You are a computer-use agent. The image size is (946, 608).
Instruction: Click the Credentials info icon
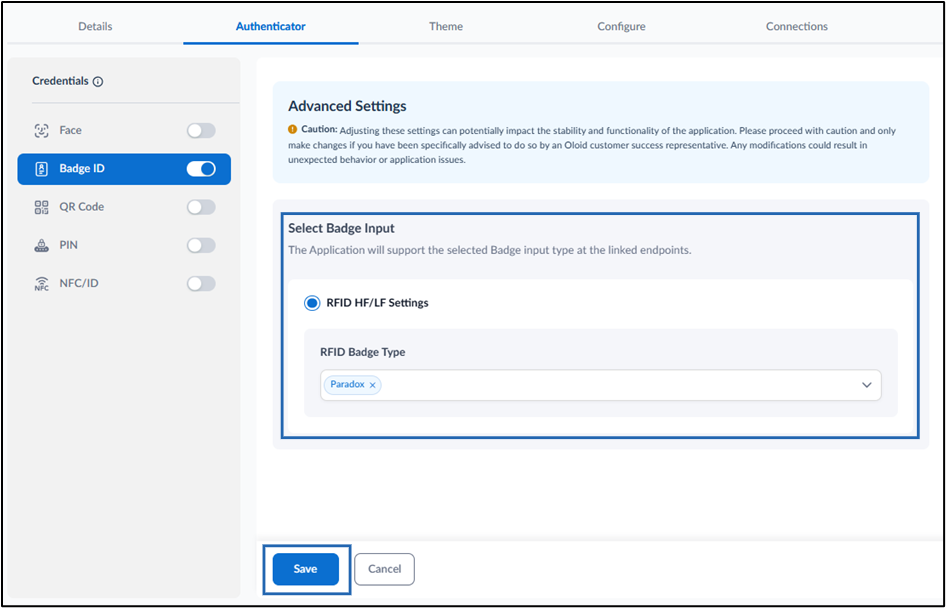pos(98,81)
